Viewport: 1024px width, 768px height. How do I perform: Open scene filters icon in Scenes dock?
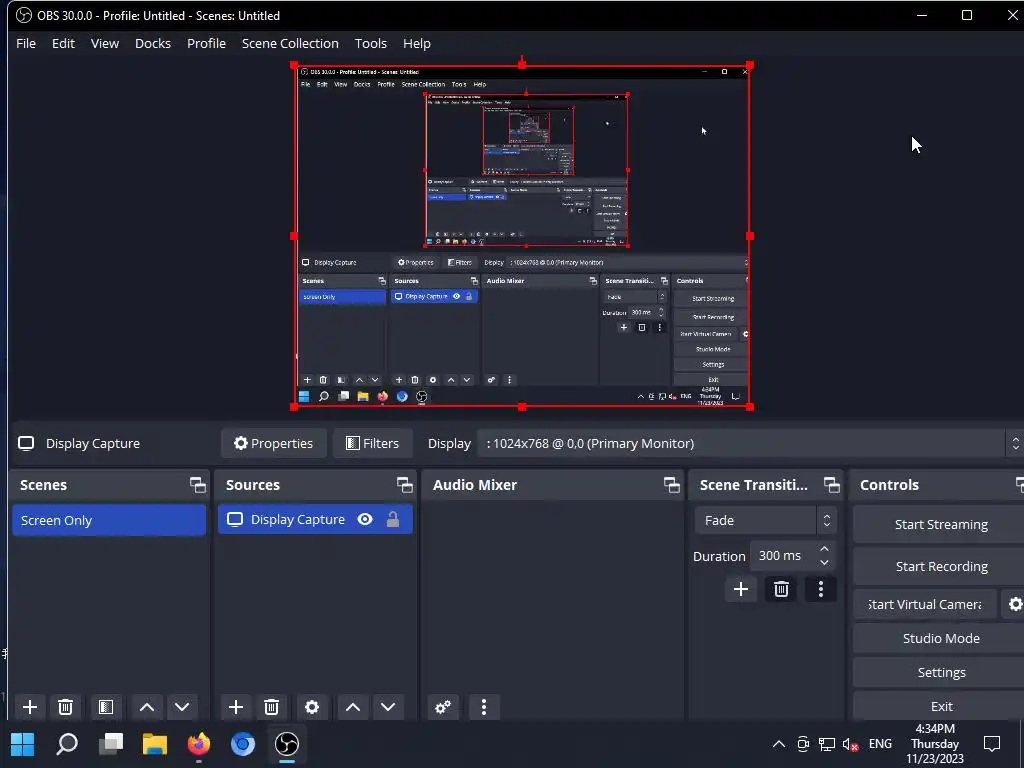106,707
